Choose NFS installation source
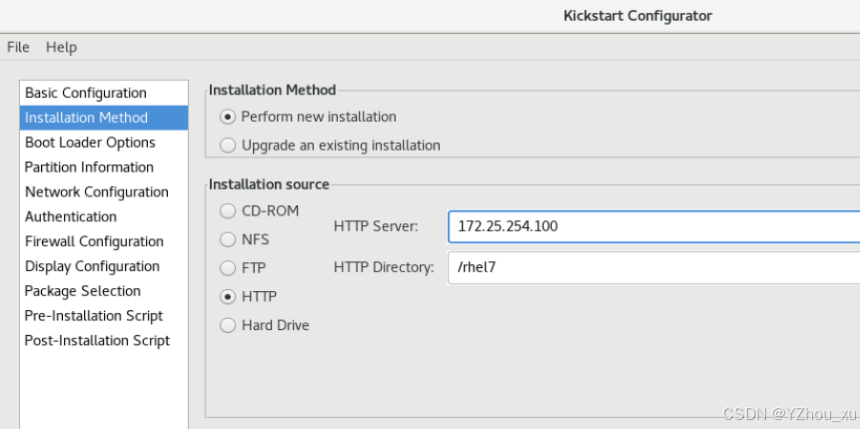Image resolution: width=860 pixels, height=429 pixels. click(x=227, y=240)
